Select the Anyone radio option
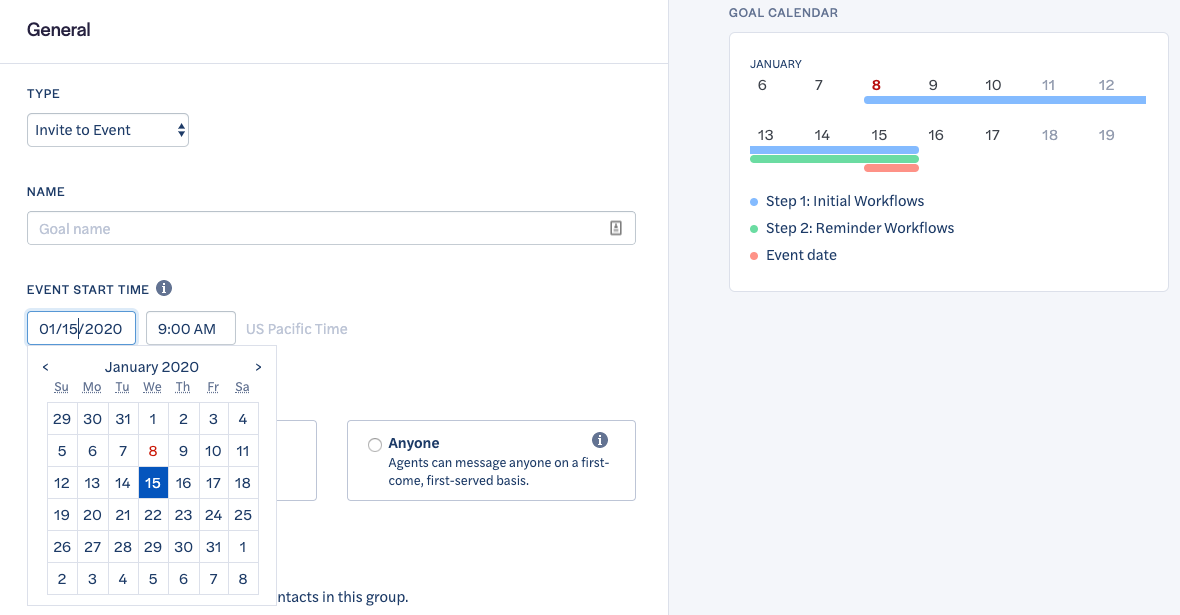1180x615 pixels. coord(375,445)
